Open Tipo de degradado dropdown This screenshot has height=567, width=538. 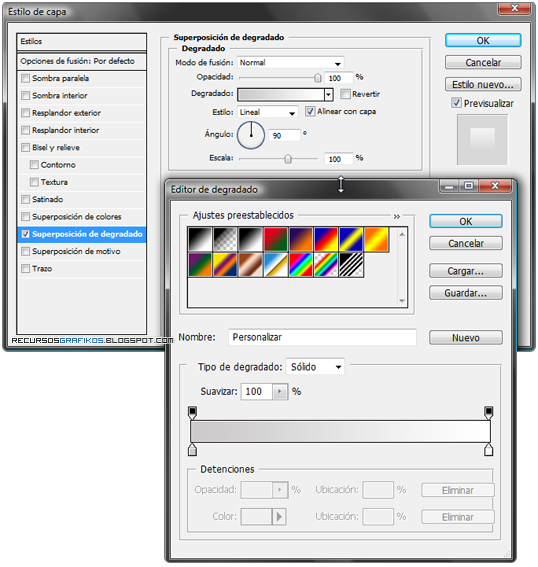[315, 367]
